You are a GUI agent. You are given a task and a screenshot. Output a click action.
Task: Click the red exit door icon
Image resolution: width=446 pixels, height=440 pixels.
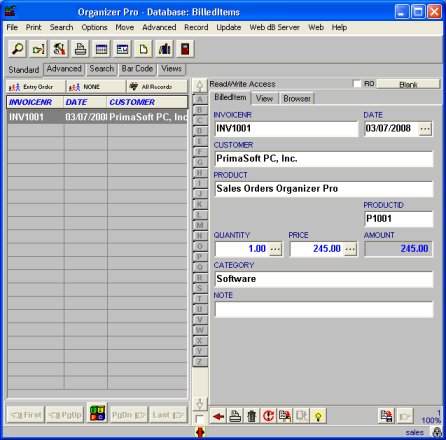[x=185, y=49]
